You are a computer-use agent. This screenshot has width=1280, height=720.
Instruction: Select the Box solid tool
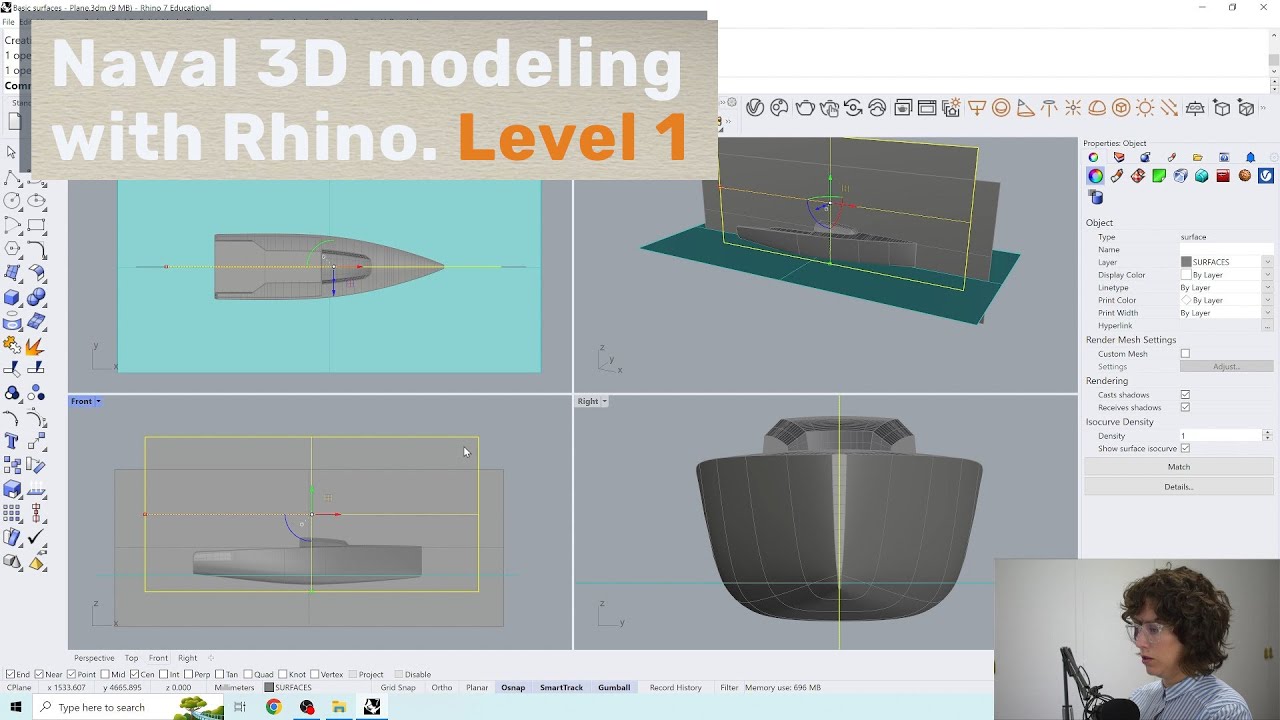[12, 298]
